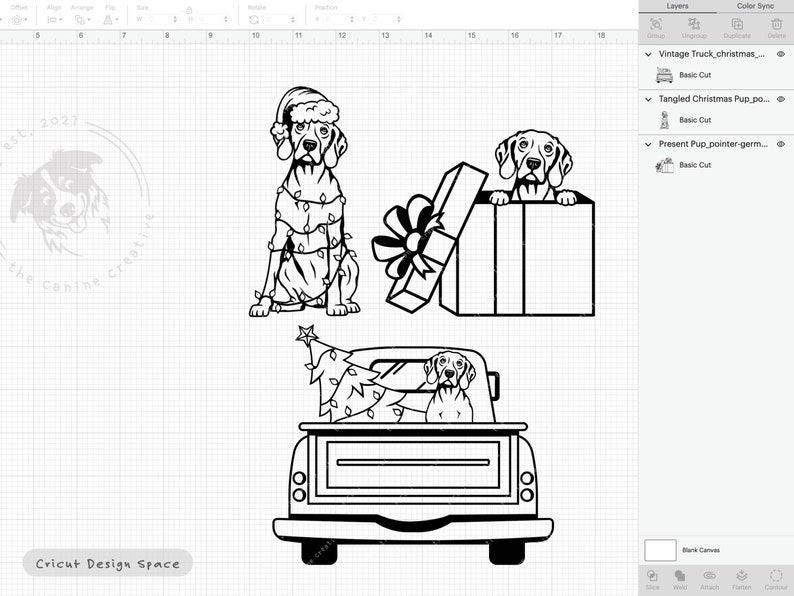Adjust the Position X stepper arrows
The image size is (794, 596).
pos(351,19)
